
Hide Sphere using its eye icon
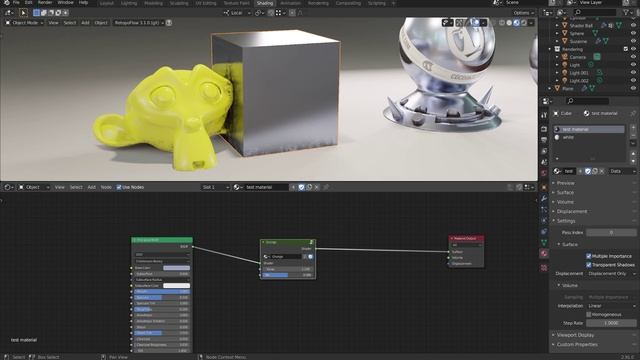[633, 33]
